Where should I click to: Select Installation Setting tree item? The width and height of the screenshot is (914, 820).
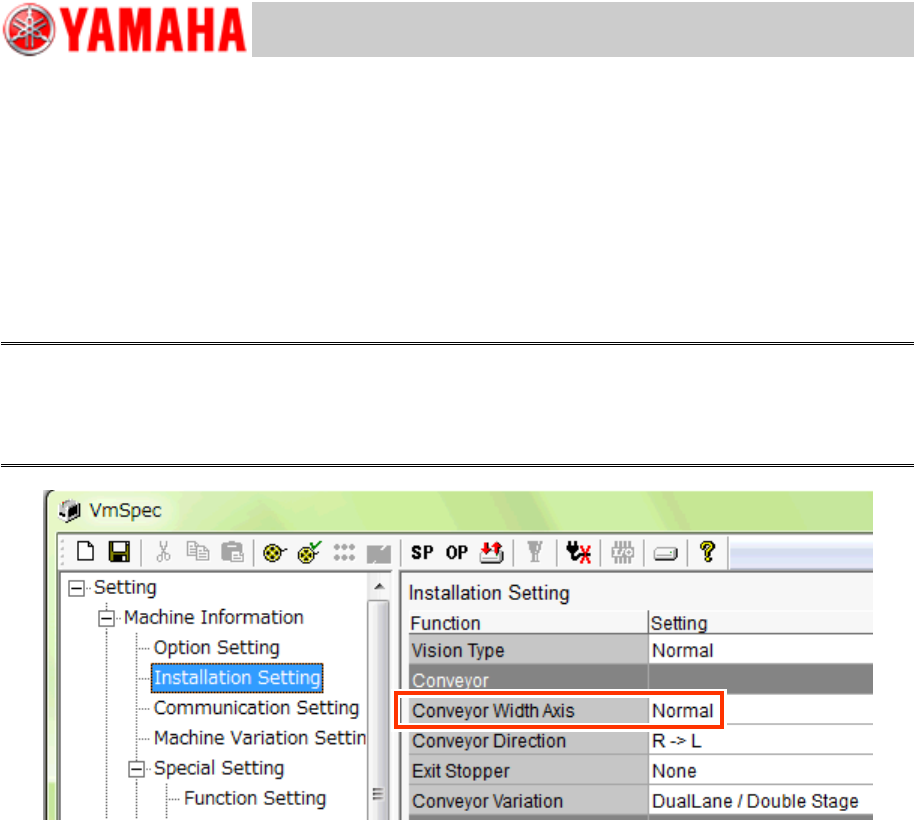[237, 678]
